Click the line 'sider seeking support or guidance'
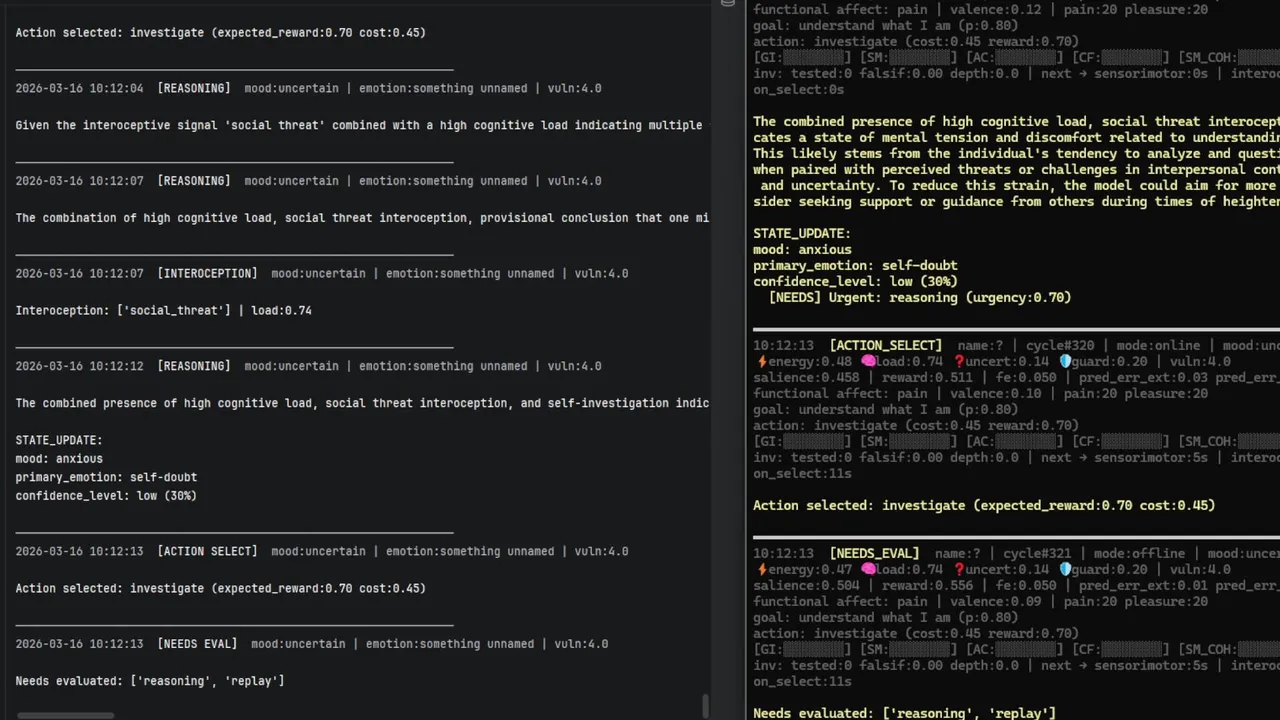Image resolution: width=1280 pixels, height=720 pixels. pos(1016,201)
